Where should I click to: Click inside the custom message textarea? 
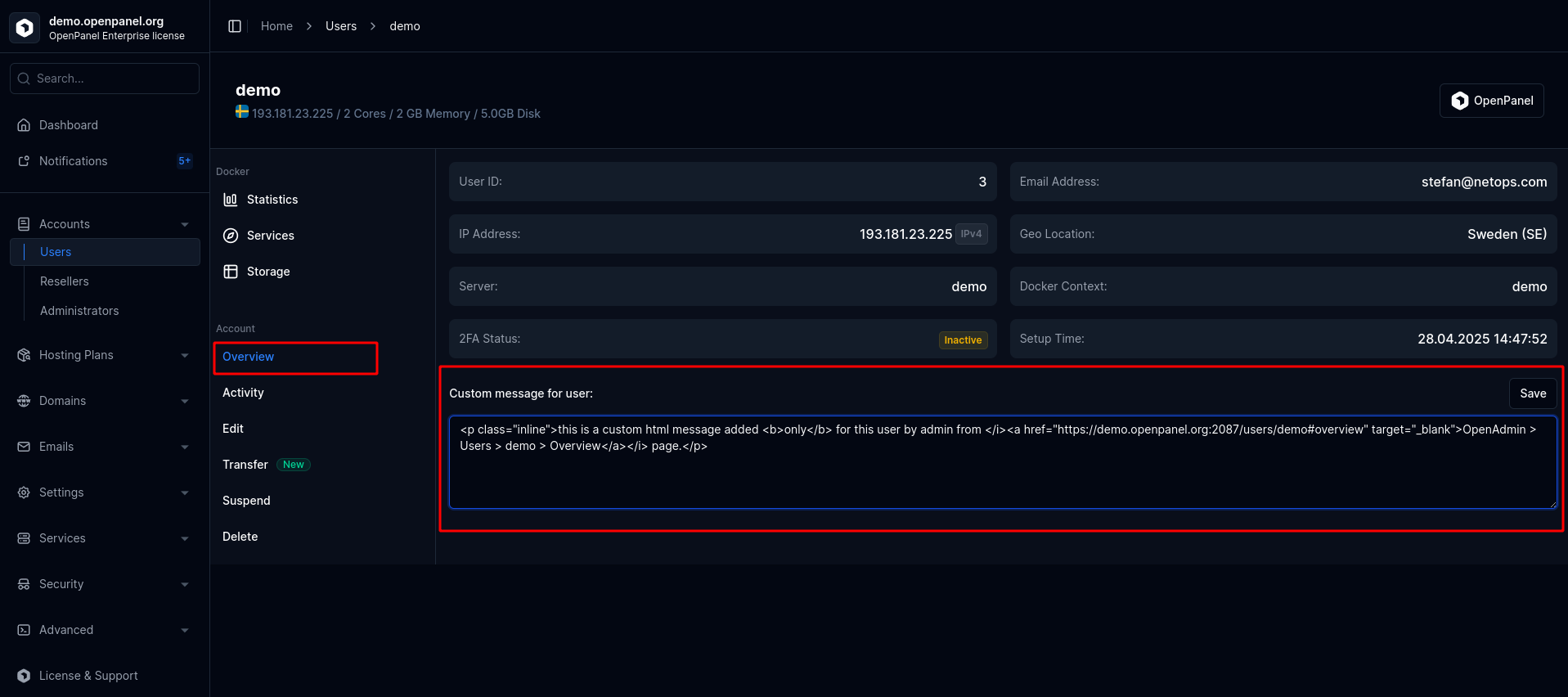(1003, 462)
